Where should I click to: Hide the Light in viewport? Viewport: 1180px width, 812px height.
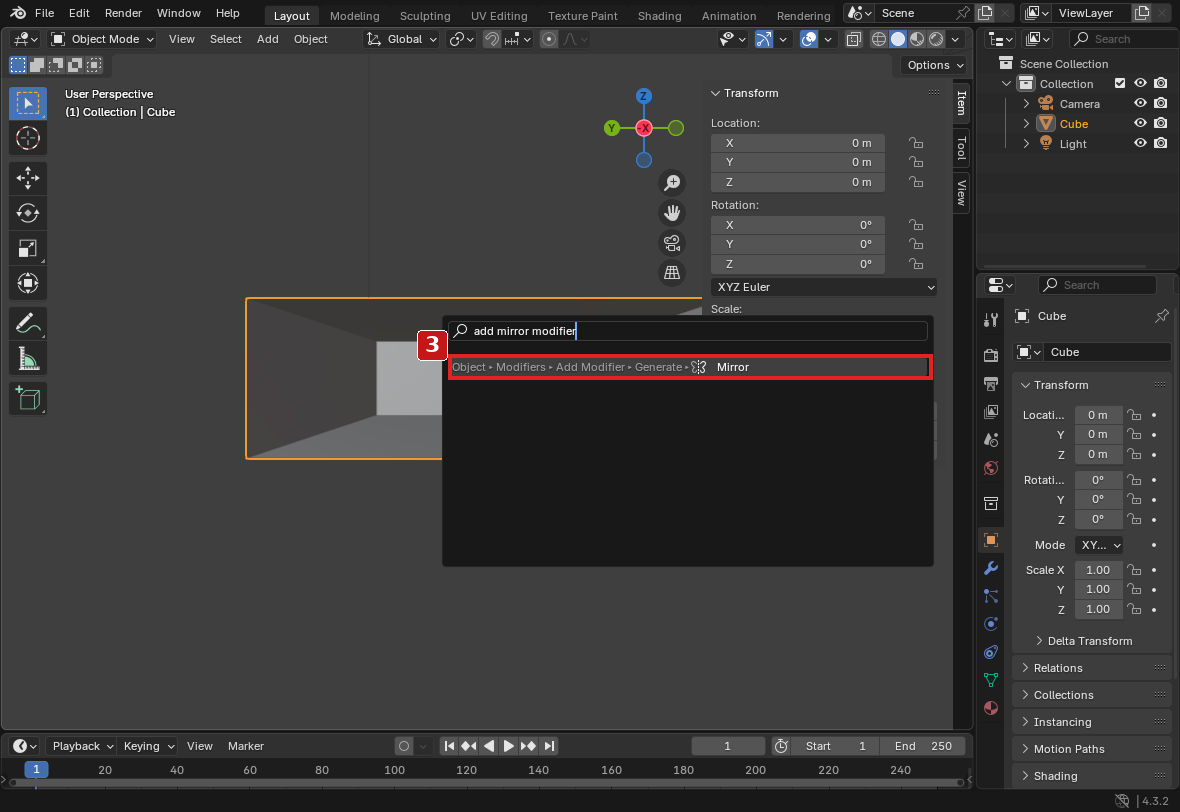[1140, 143]
